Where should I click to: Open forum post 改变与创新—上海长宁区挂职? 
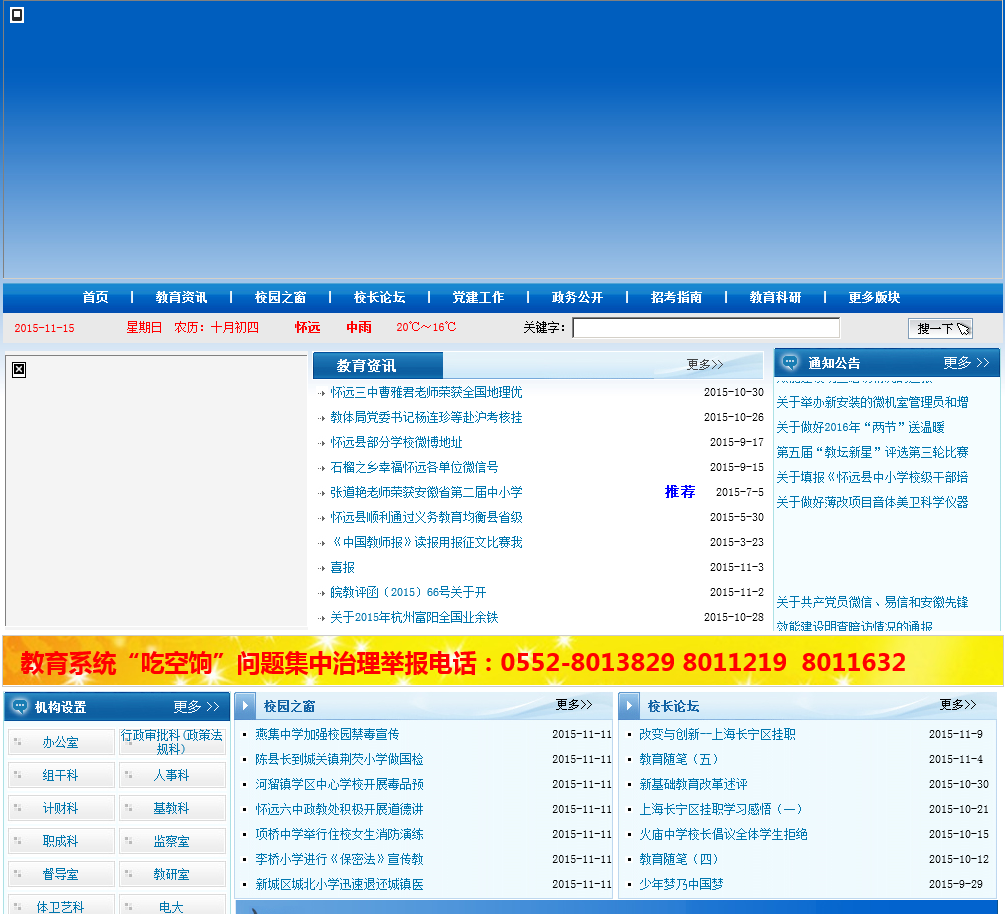point(717,734)
